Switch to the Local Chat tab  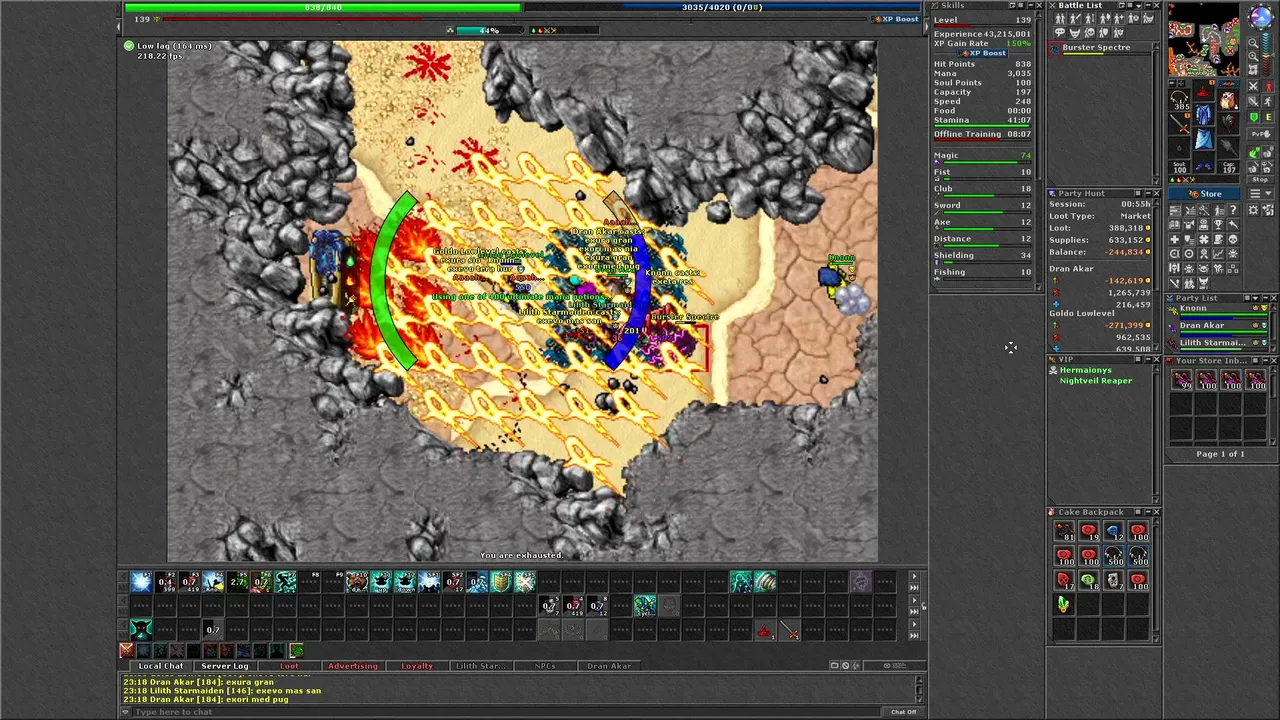[x=161, y=666]
